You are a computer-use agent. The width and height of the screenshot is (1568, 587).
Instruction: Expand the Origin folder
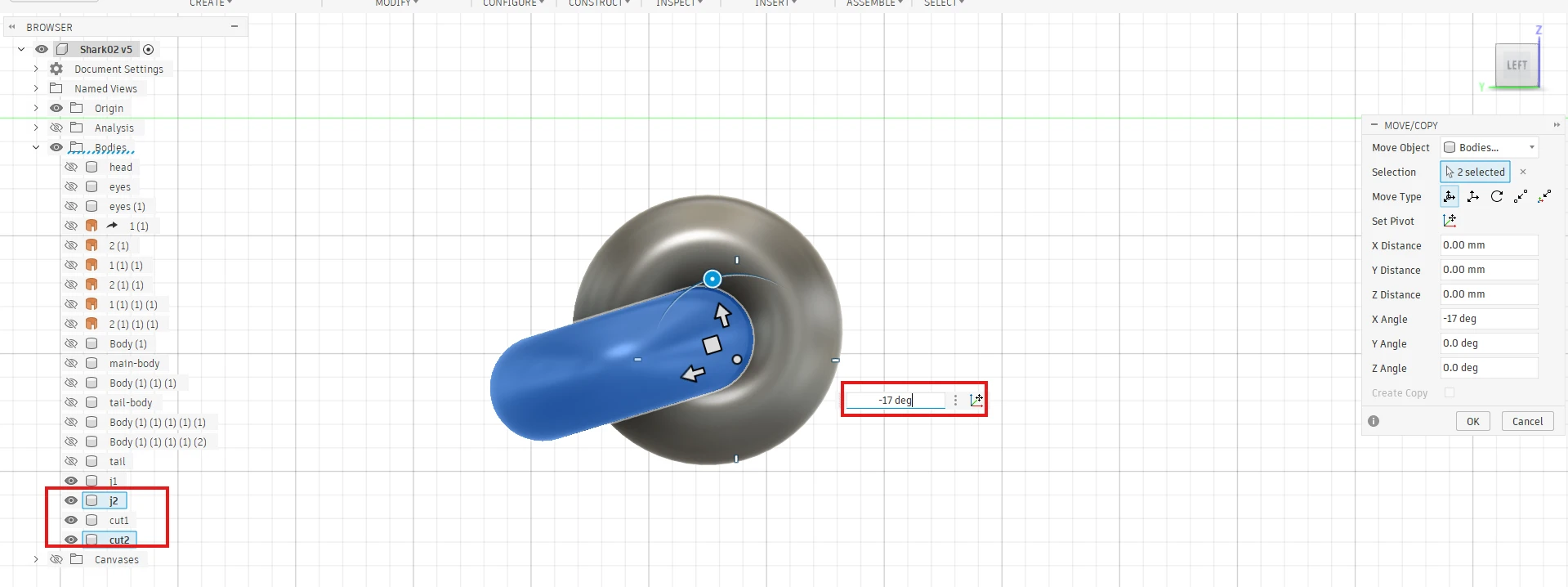[x=36, y=108]
